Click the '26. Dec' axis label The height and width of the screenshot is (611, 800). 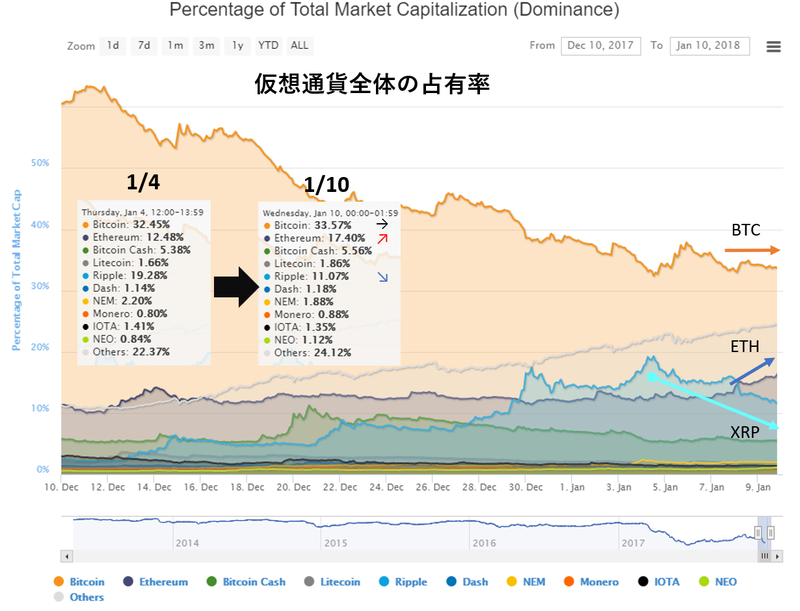tap(433, 488)
